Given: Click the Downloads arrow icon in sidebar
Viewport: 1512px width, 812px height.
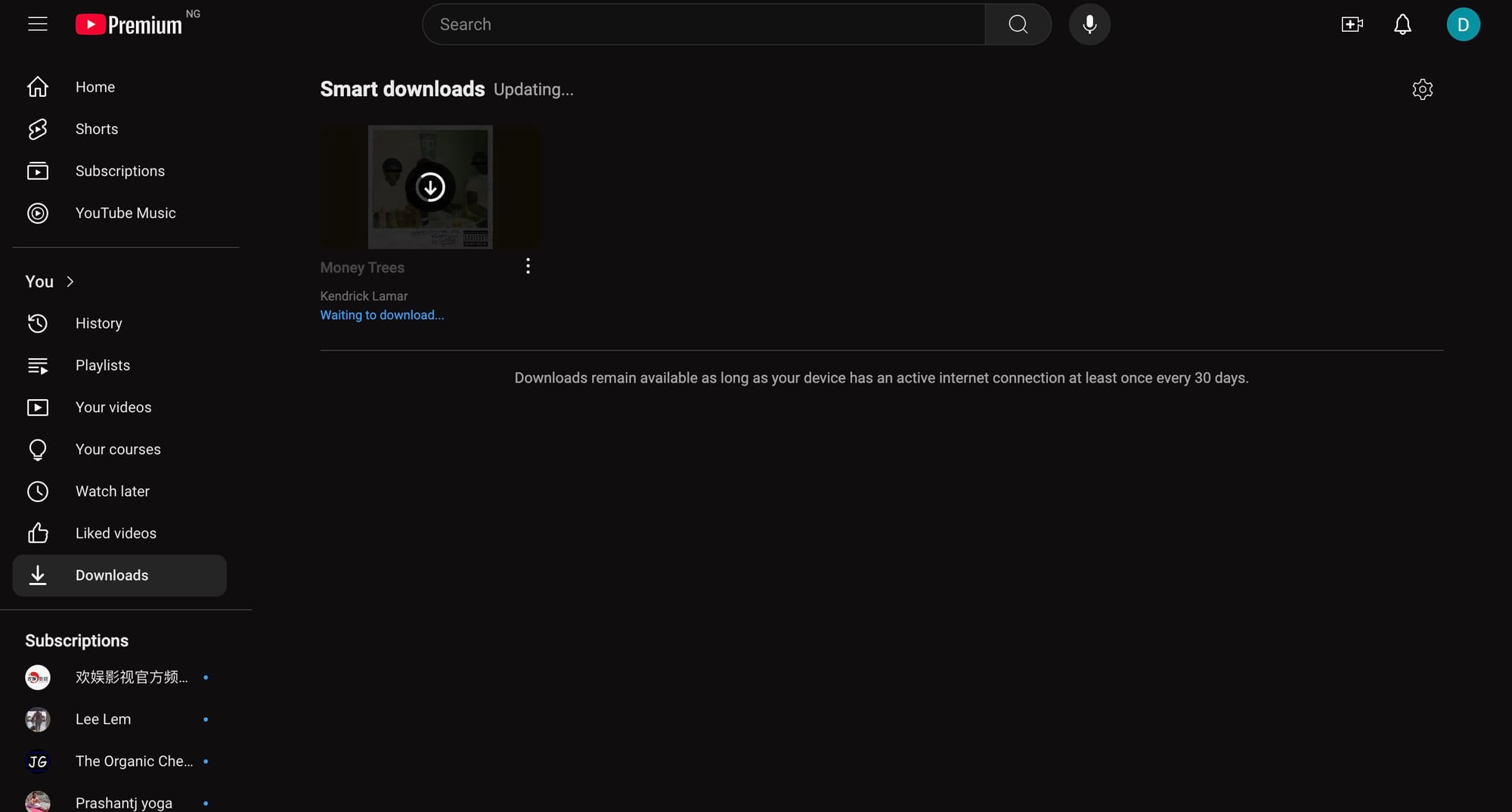Looking at the screenshot, I should (x=38, y=575).
